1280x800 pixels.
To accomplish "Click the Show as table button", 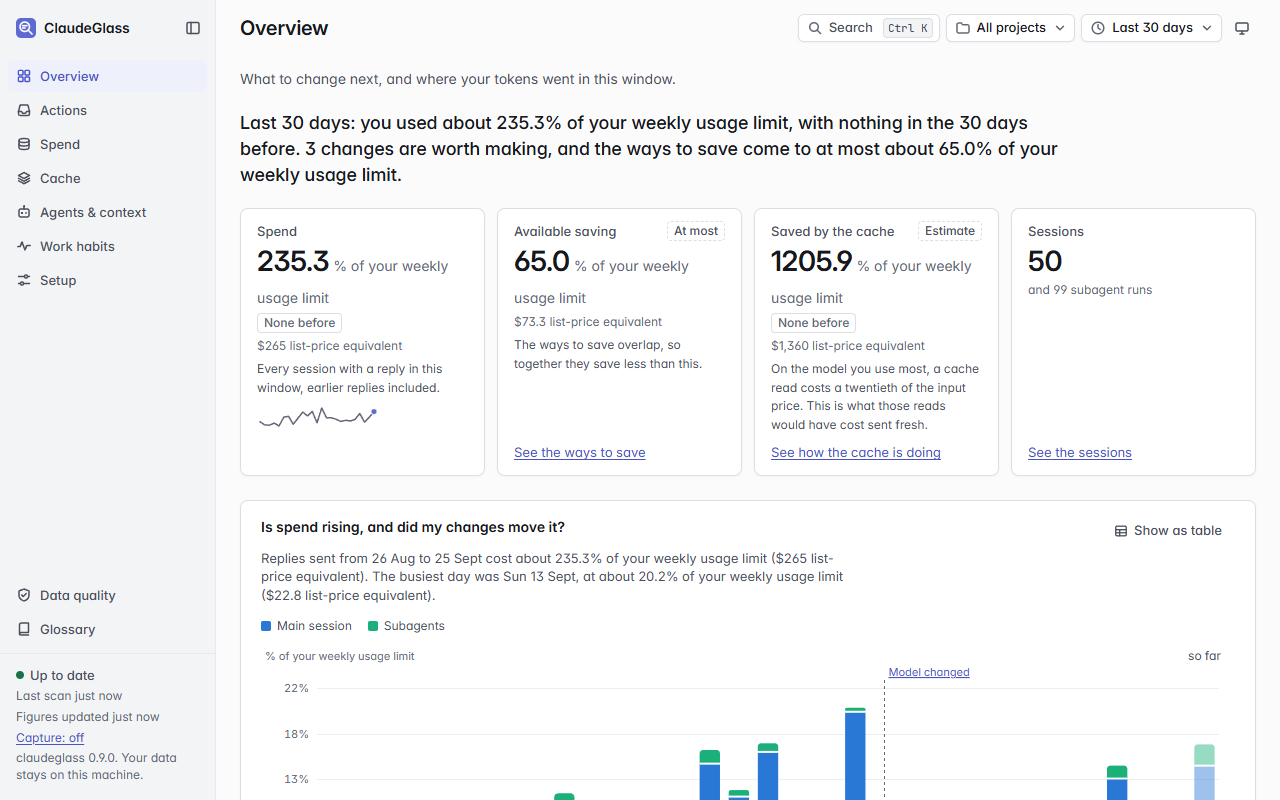I will tap(1168, 531).
